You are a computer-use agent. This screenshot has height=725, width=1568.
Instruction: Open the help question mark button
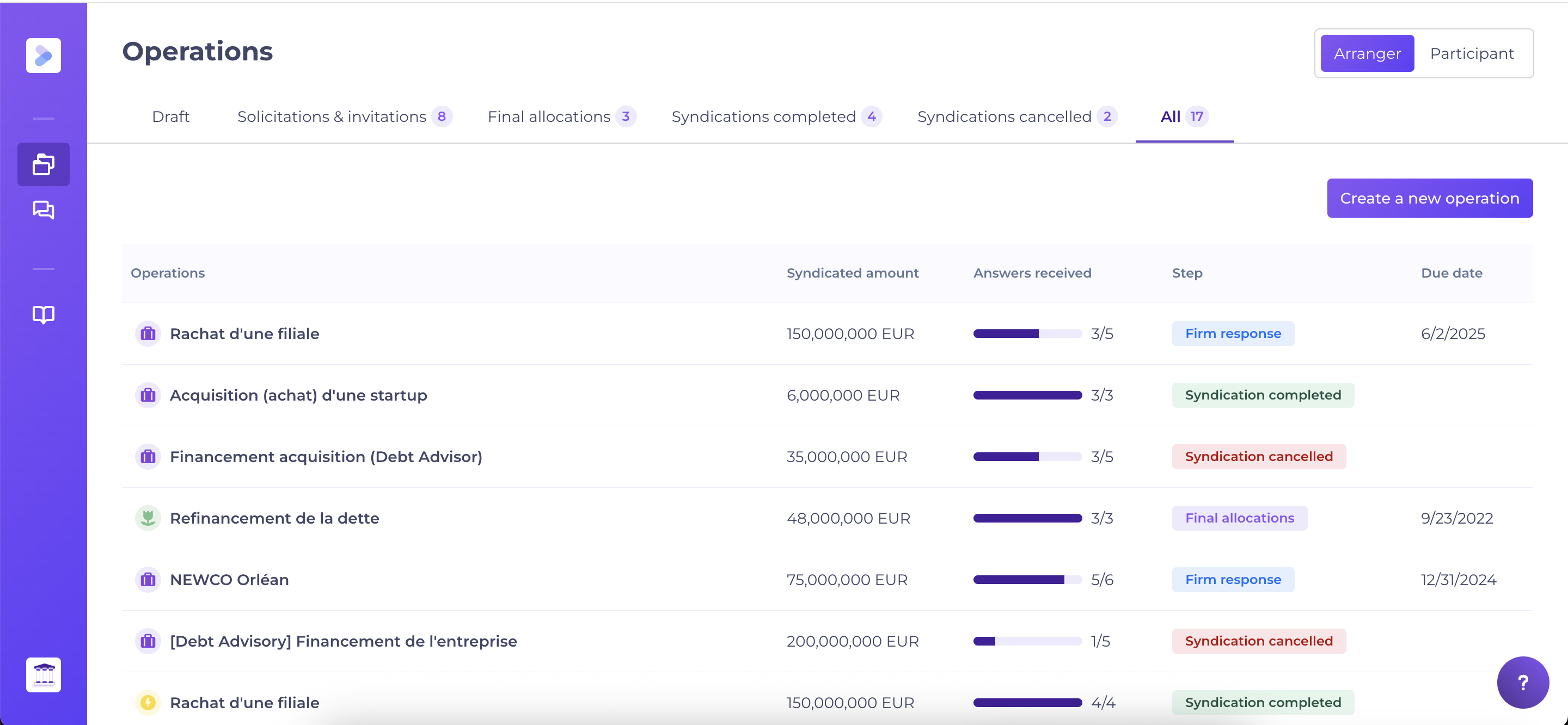pos(1523,683)
